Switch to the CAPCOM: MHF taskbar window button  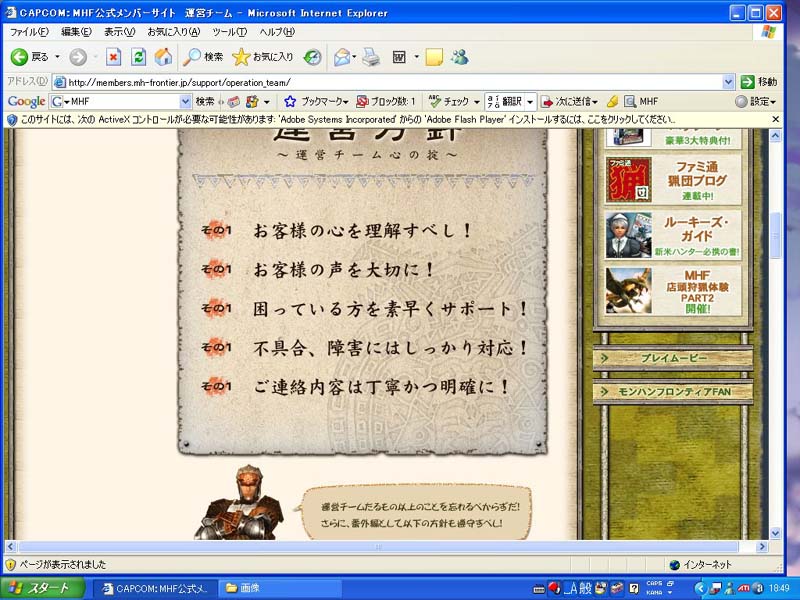(156, 588)
